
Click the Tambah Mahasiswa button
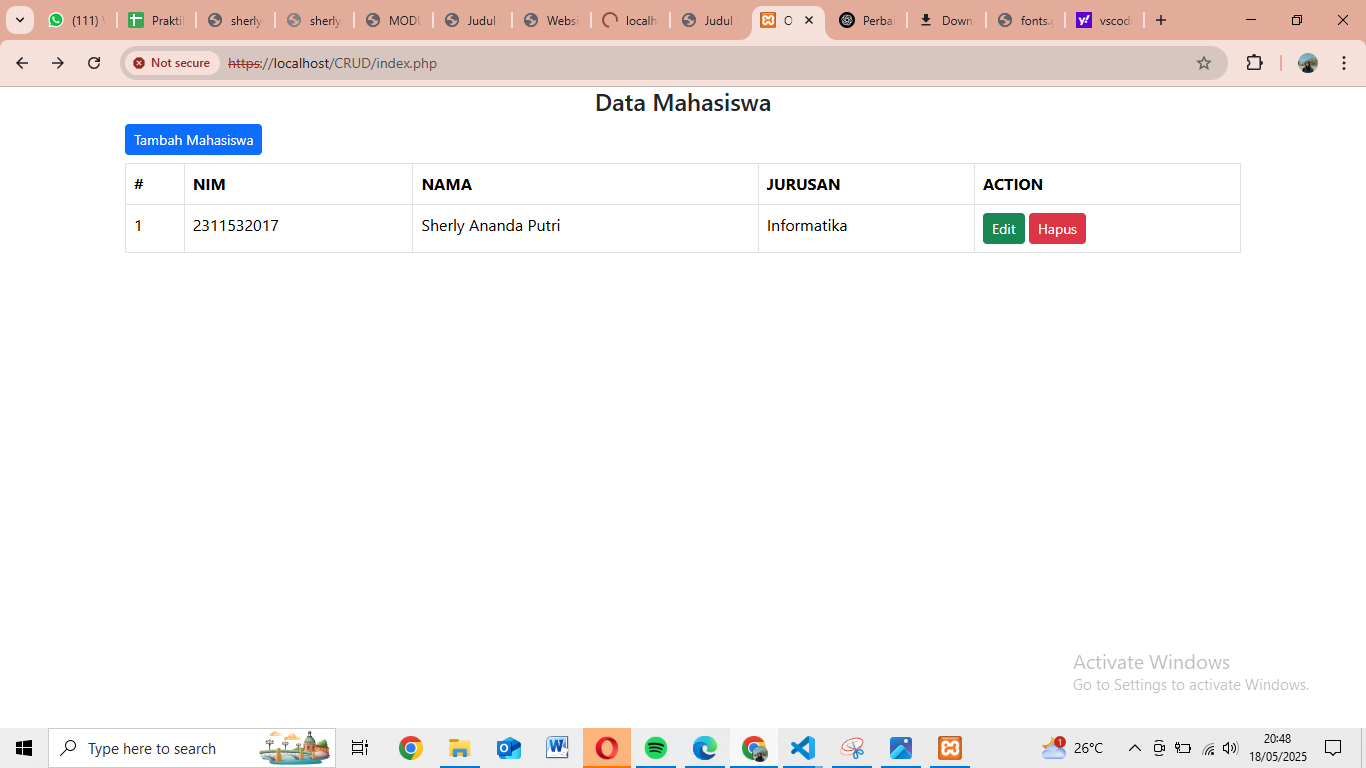[193, 140]
